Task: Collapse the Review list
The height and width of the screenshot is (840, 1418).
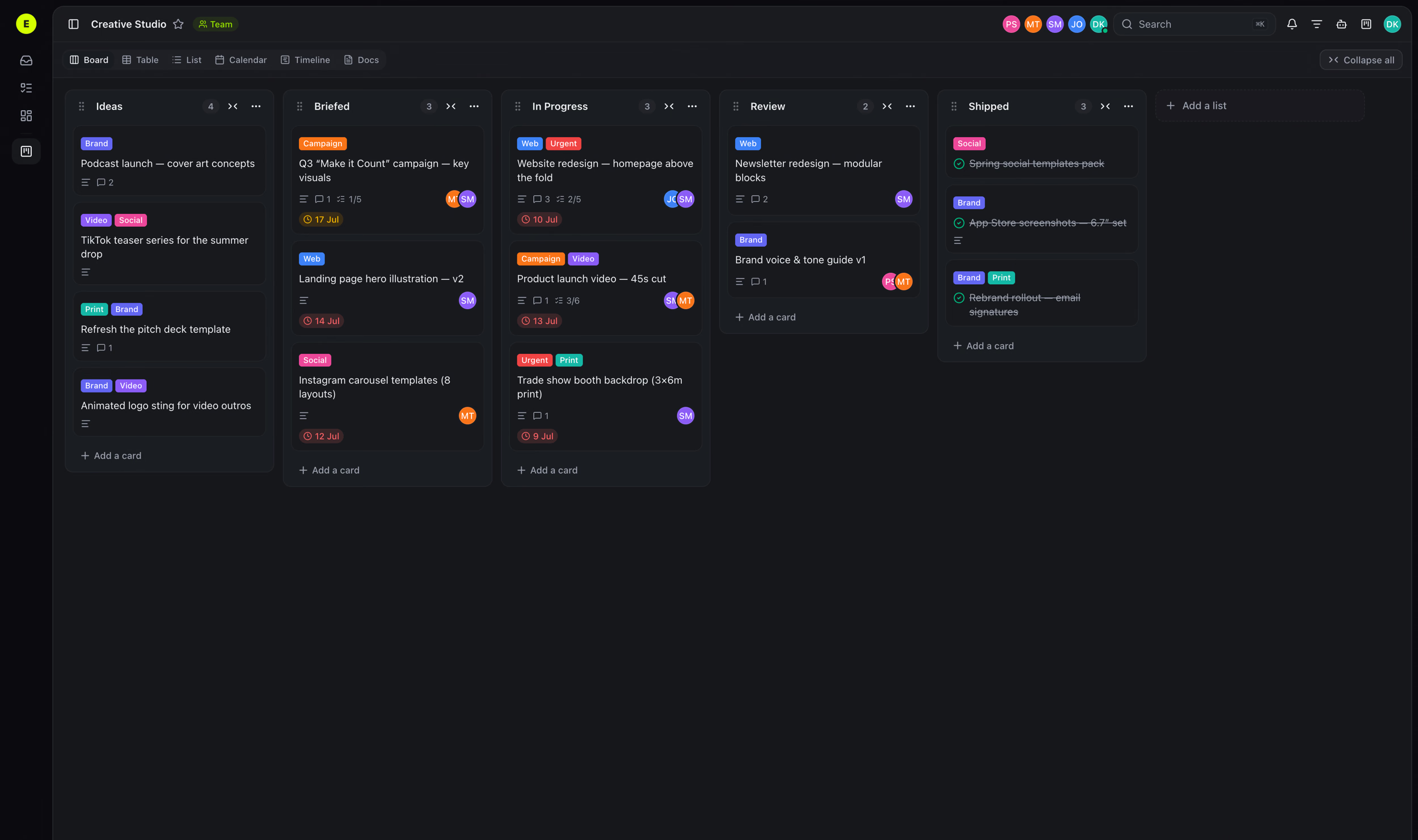Action: tap(887, 107)
